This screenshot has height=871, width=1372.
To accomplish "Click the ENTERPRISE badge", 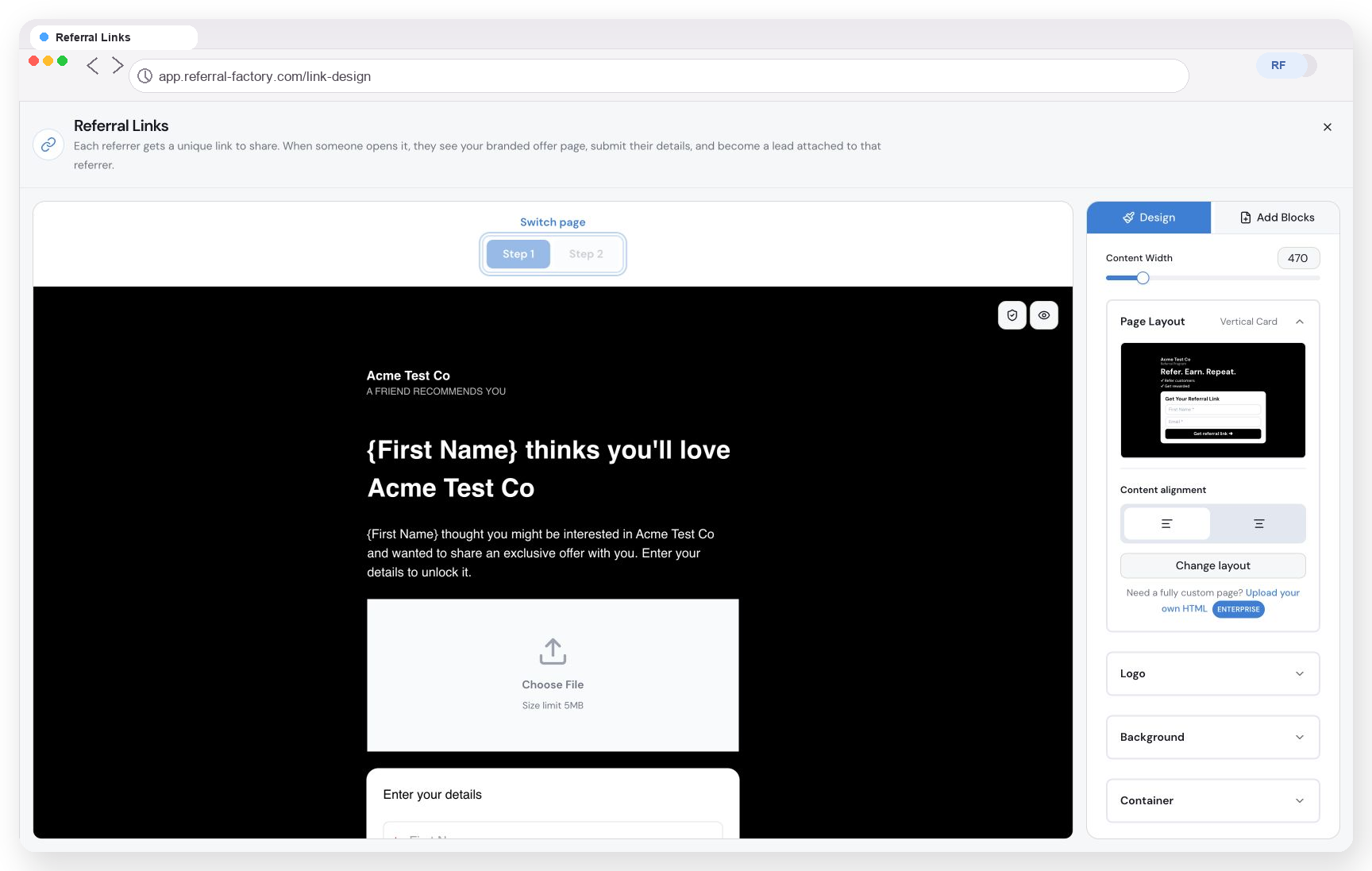I will tap(1239, 609).
